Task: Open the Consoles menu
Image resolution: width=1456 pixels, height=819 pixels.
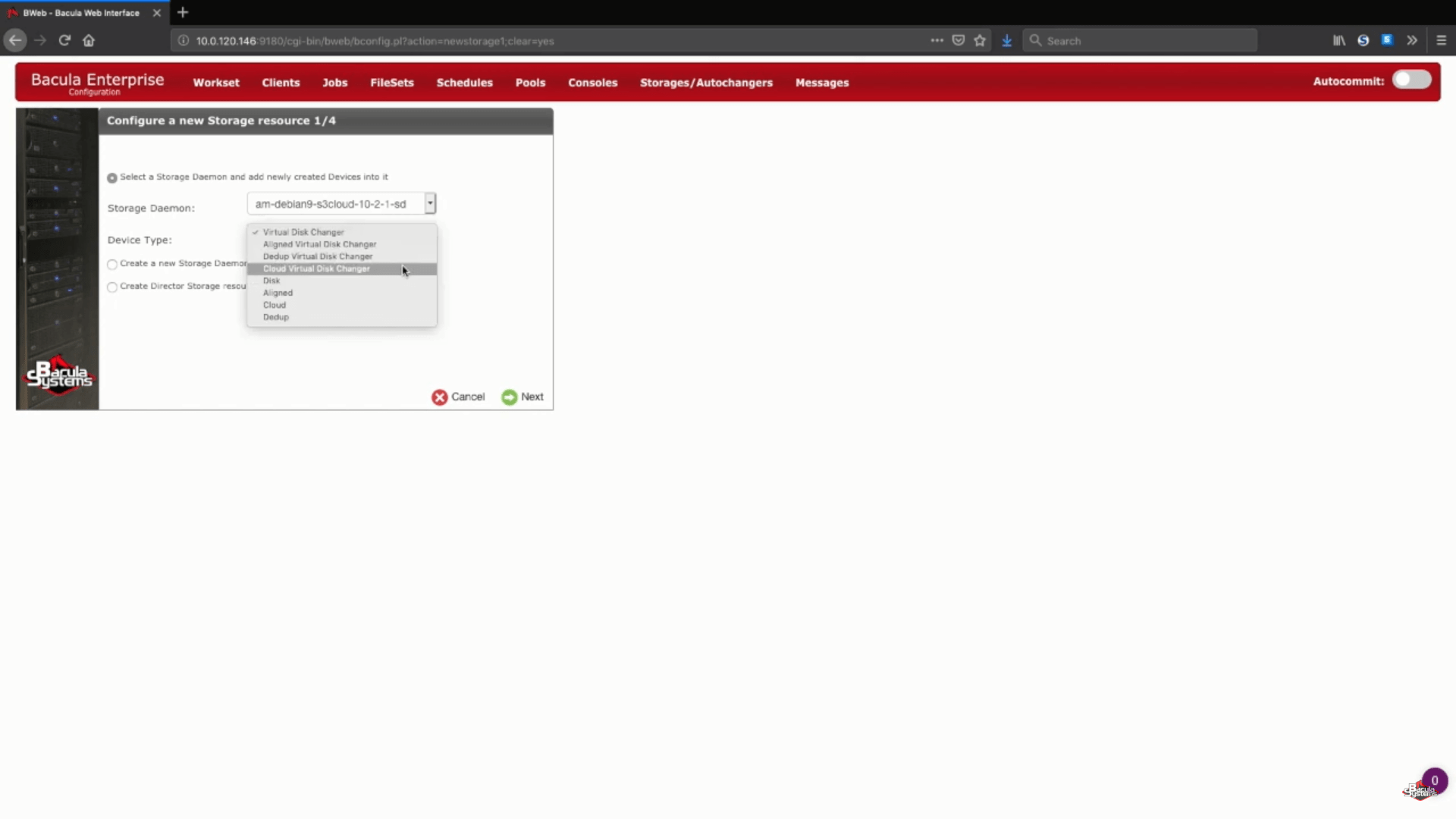Action: coord(593,83)
